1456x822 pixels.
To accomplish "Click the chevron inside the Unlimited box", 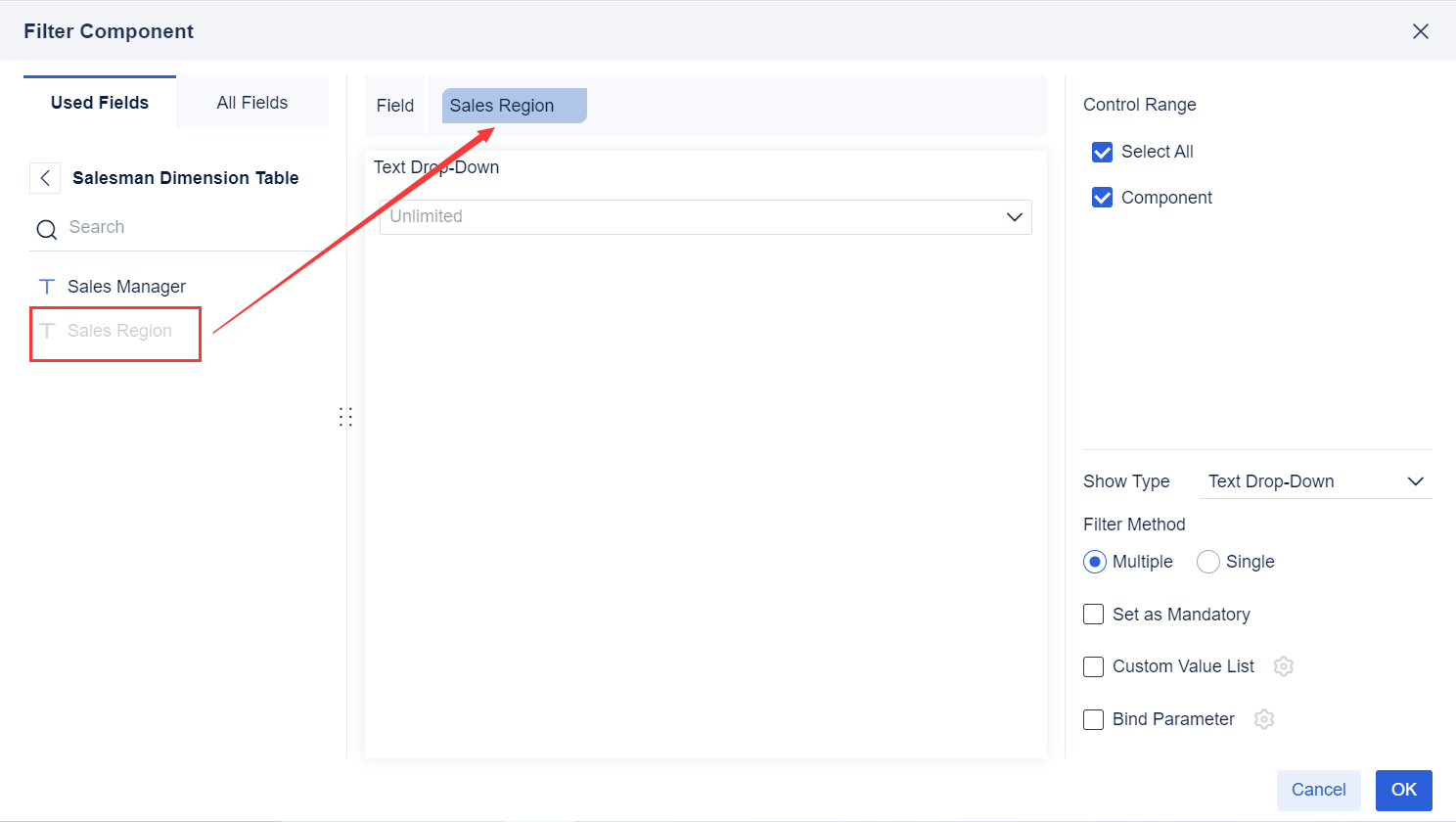I will pos(1014,217).
